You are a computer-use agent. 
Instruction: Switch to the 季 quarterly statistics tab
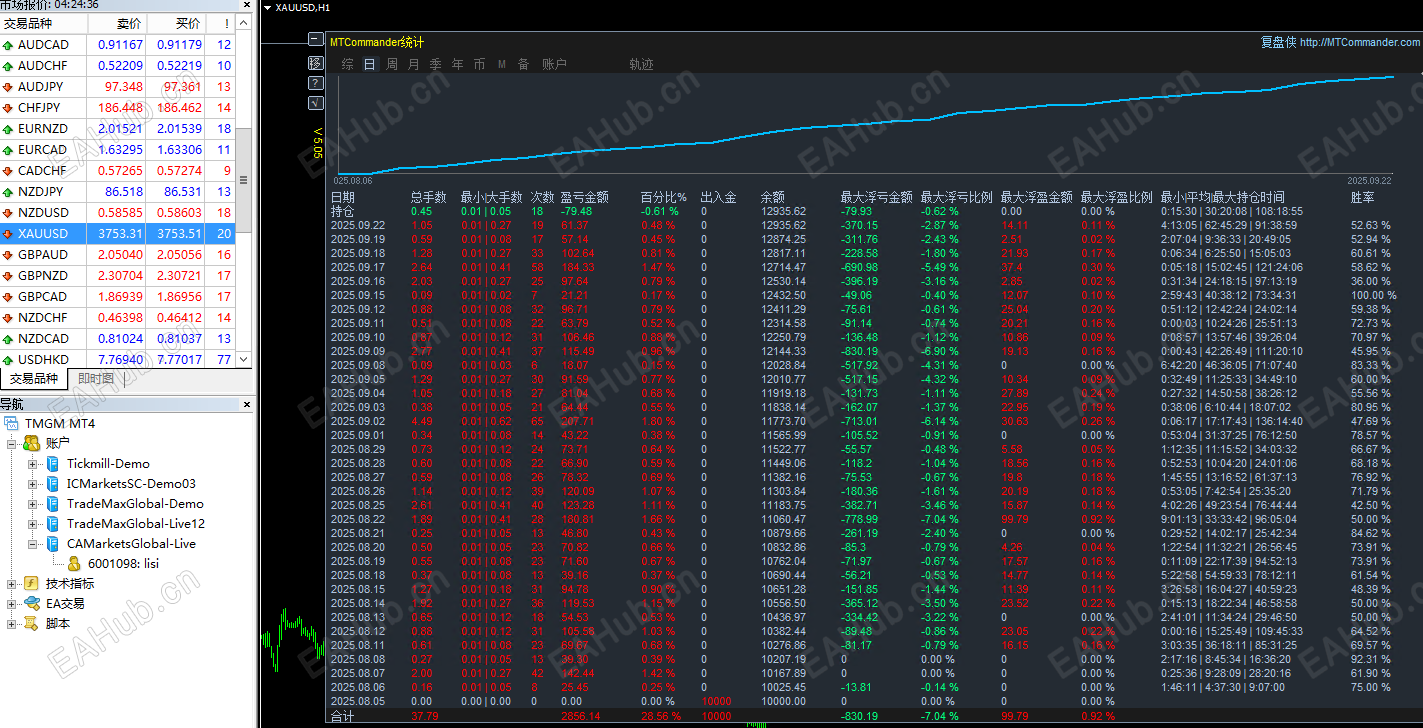coord(435,64)
